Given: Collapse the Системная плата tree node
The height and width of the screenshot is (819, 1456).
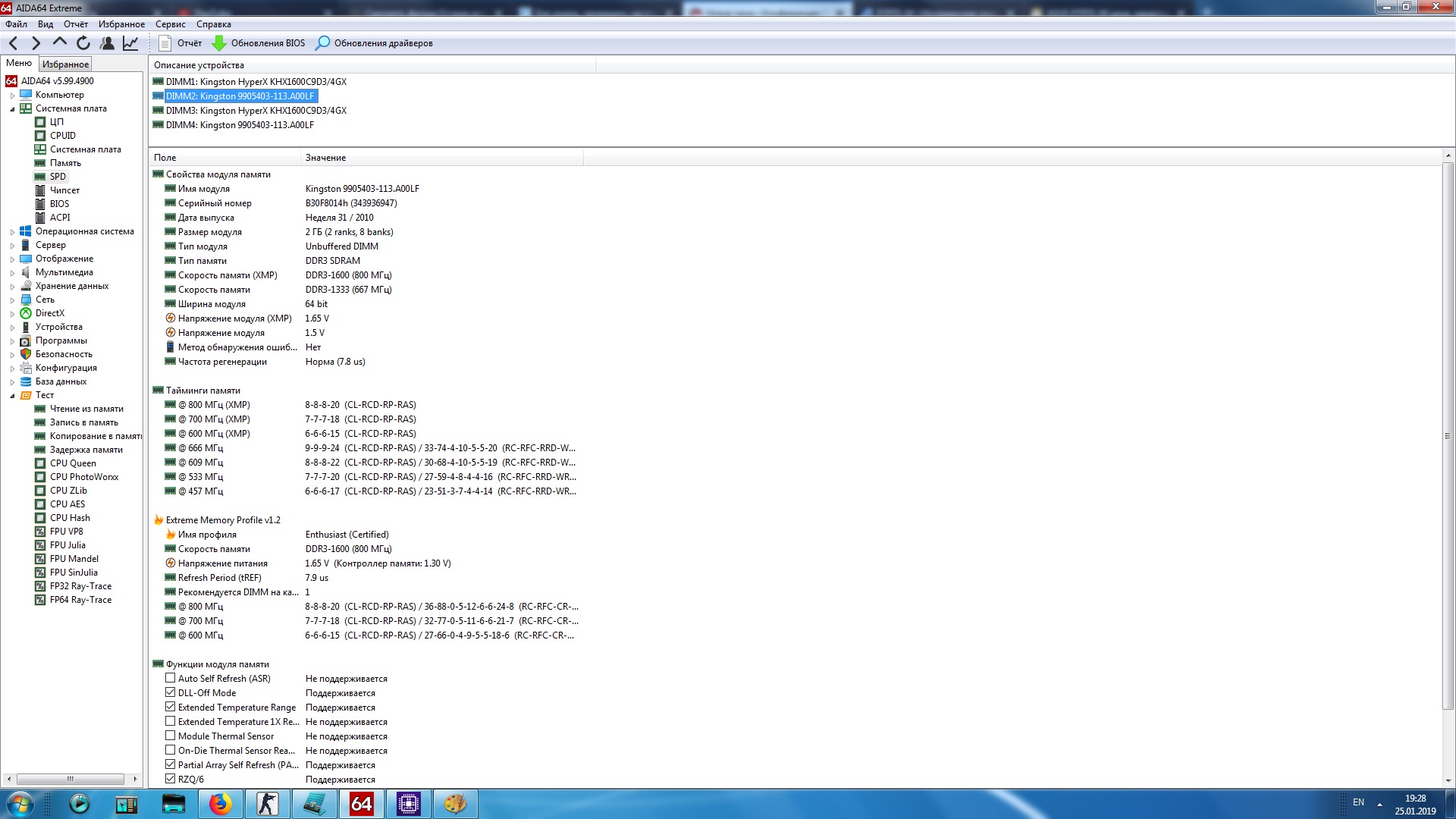Looking at the screenshot, I should pyautogui.click(x=12, y=109).
